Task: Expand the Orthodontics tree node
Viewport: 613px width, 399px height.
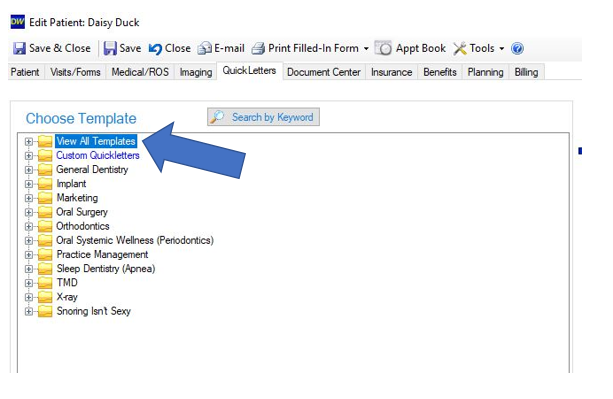Action: 29,226
